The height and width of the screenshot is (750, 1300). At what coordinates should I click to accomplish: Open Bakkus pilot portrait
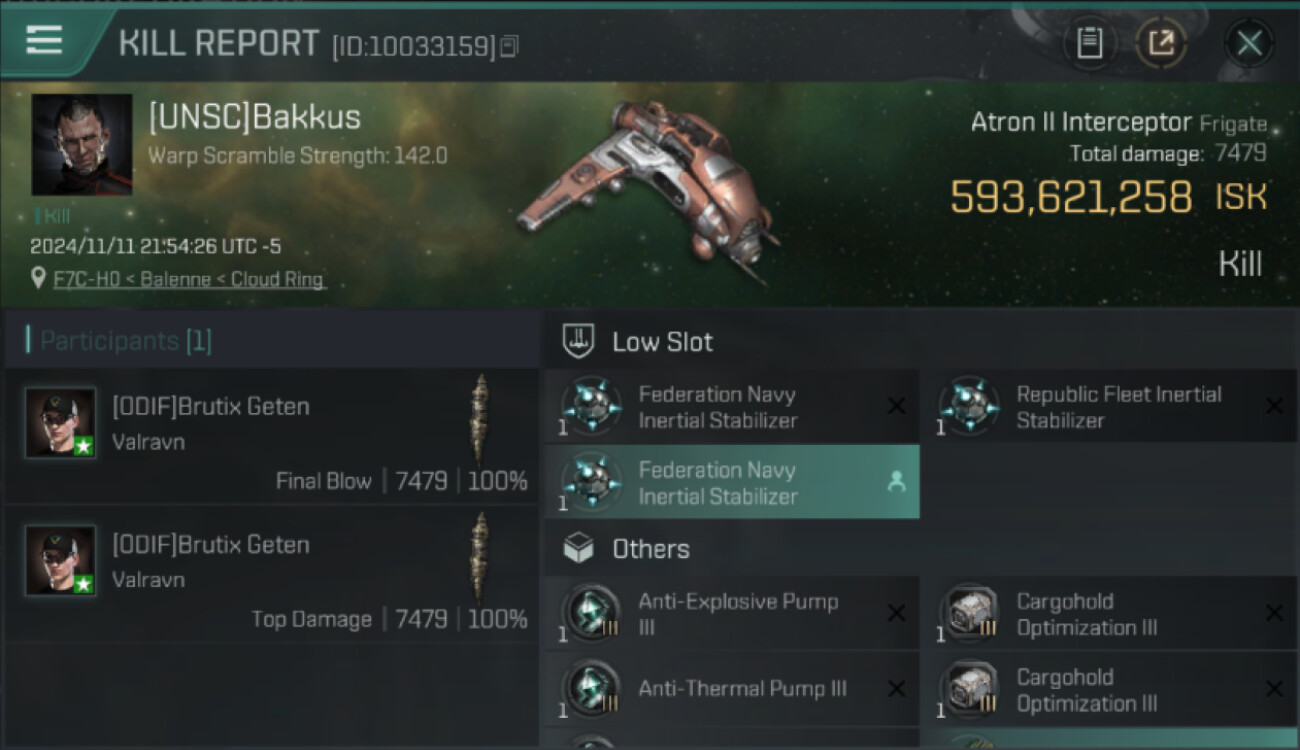pyautogui.click(x=82, y=145)
